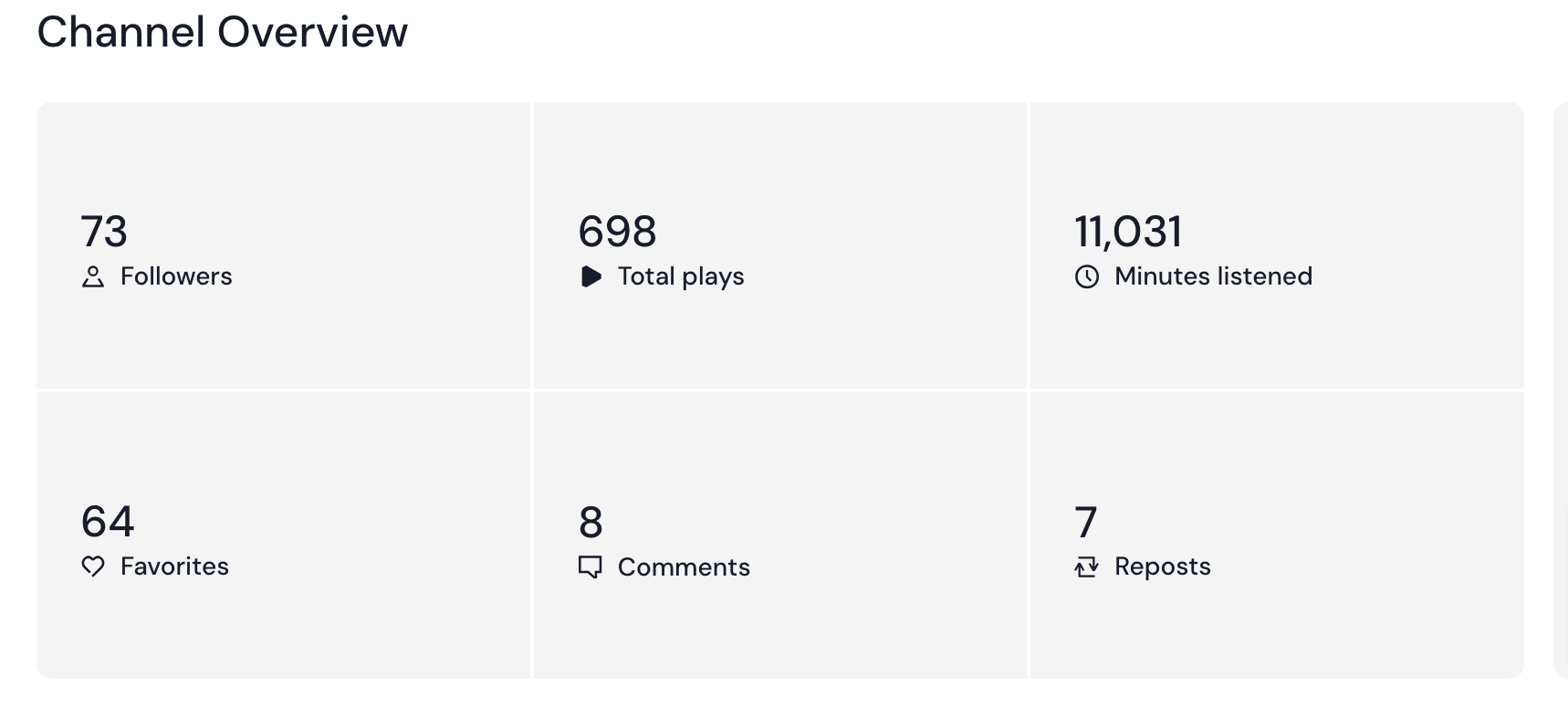This screenshot has height=717, width=1568.
Task: Click the Reposts arrows icon
Action: click(1086, 567)
